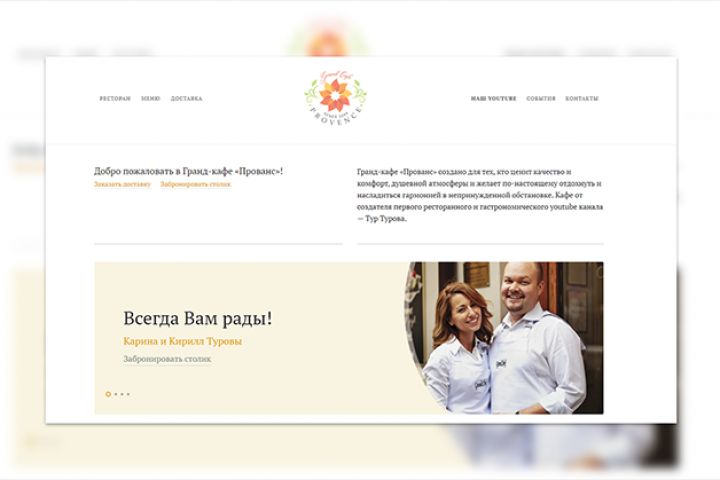Open the СОБЫТИЯ navigation item
The width and height of the screenshot is (720, 480).
click(541, 99)
